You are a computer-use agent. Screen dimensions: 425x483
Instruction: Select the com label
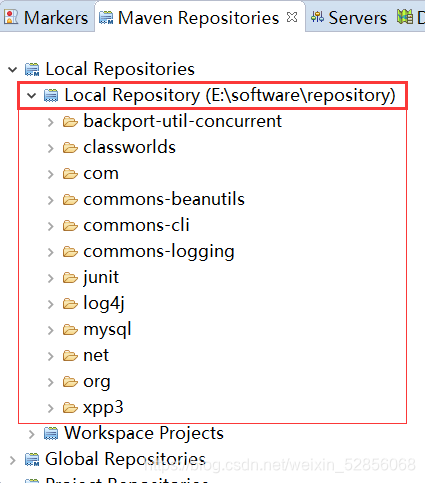(101, 174)
